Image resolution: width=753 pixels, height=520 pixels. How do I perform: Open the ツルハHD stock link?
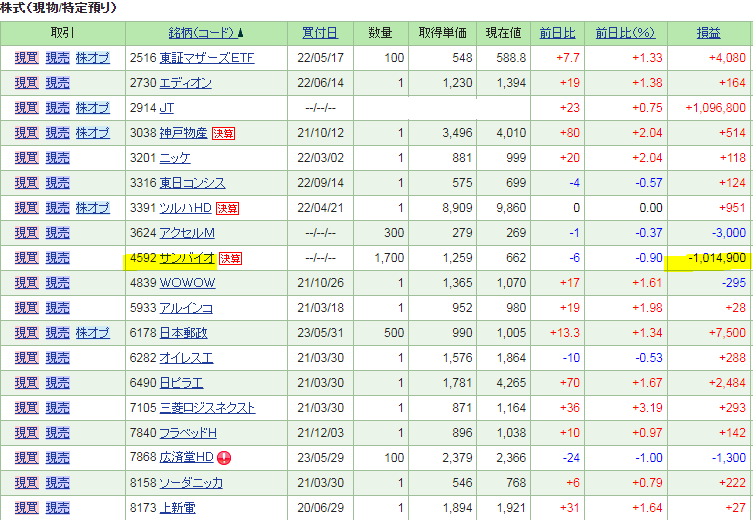(x=185, y=208)
